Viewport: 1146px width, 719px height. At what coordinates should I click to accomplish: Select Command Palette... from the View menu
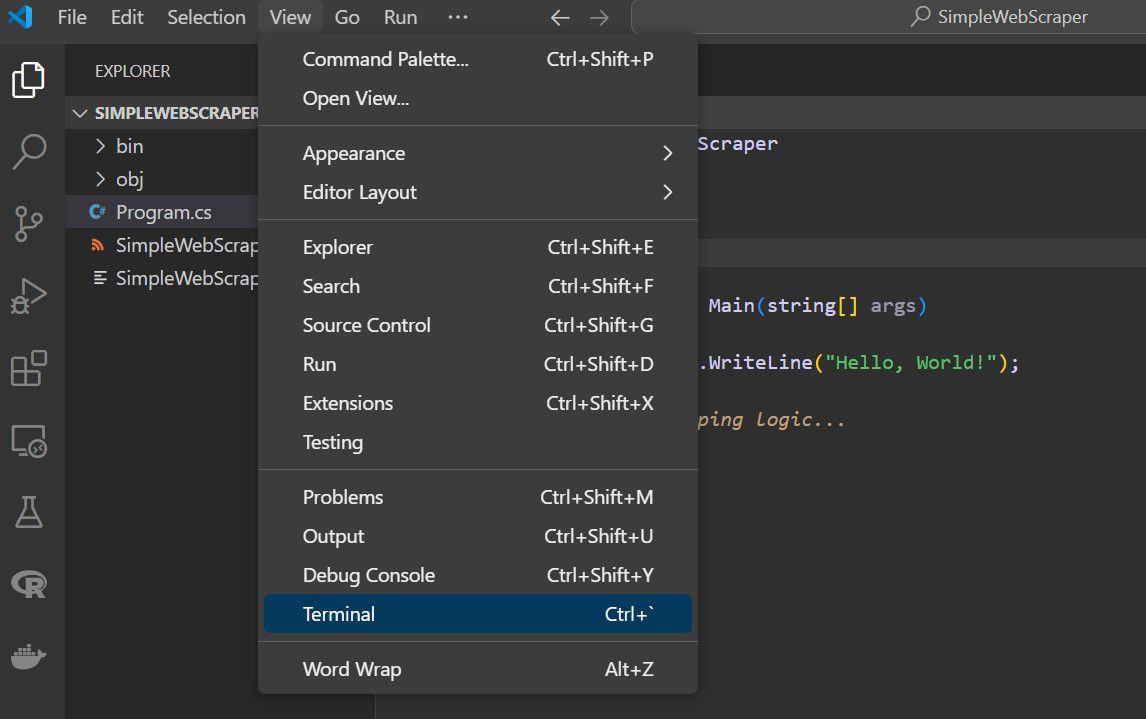click(478, 59)
